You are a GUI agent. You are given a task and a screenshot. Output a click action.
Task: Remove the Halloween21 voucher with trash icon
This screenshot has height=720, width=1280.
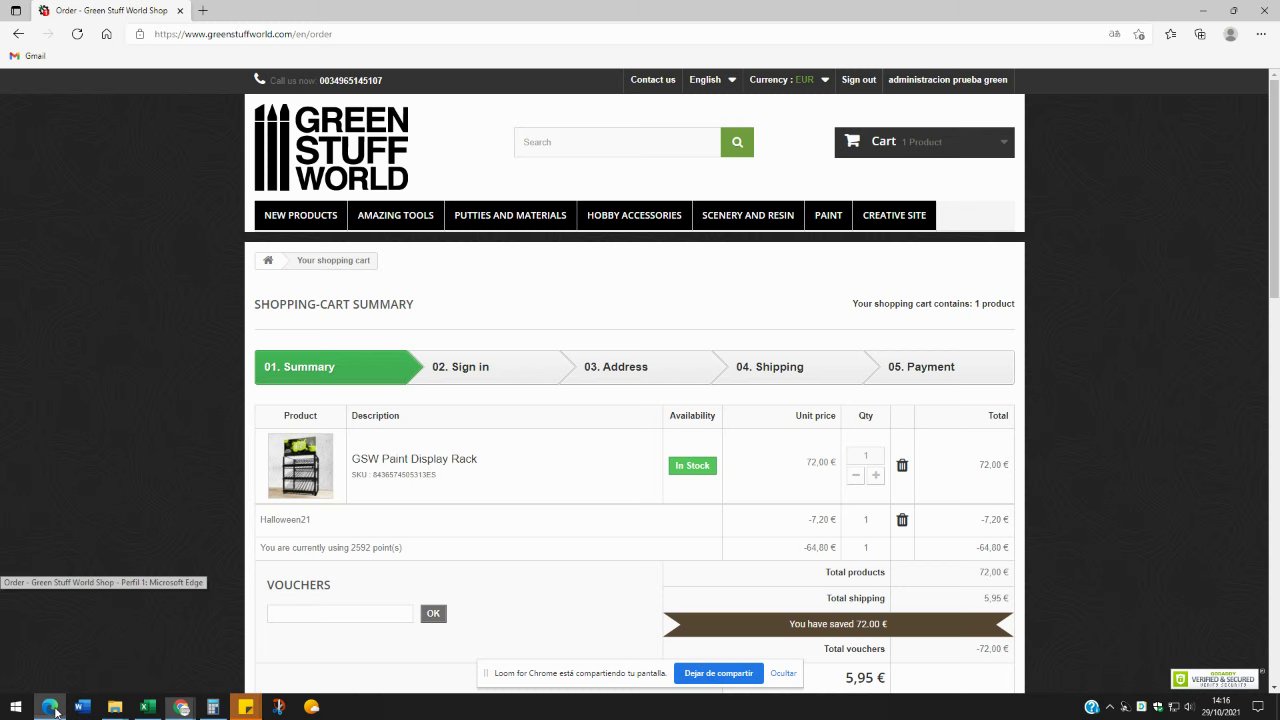pyautogui.click(x=902, y=520)
